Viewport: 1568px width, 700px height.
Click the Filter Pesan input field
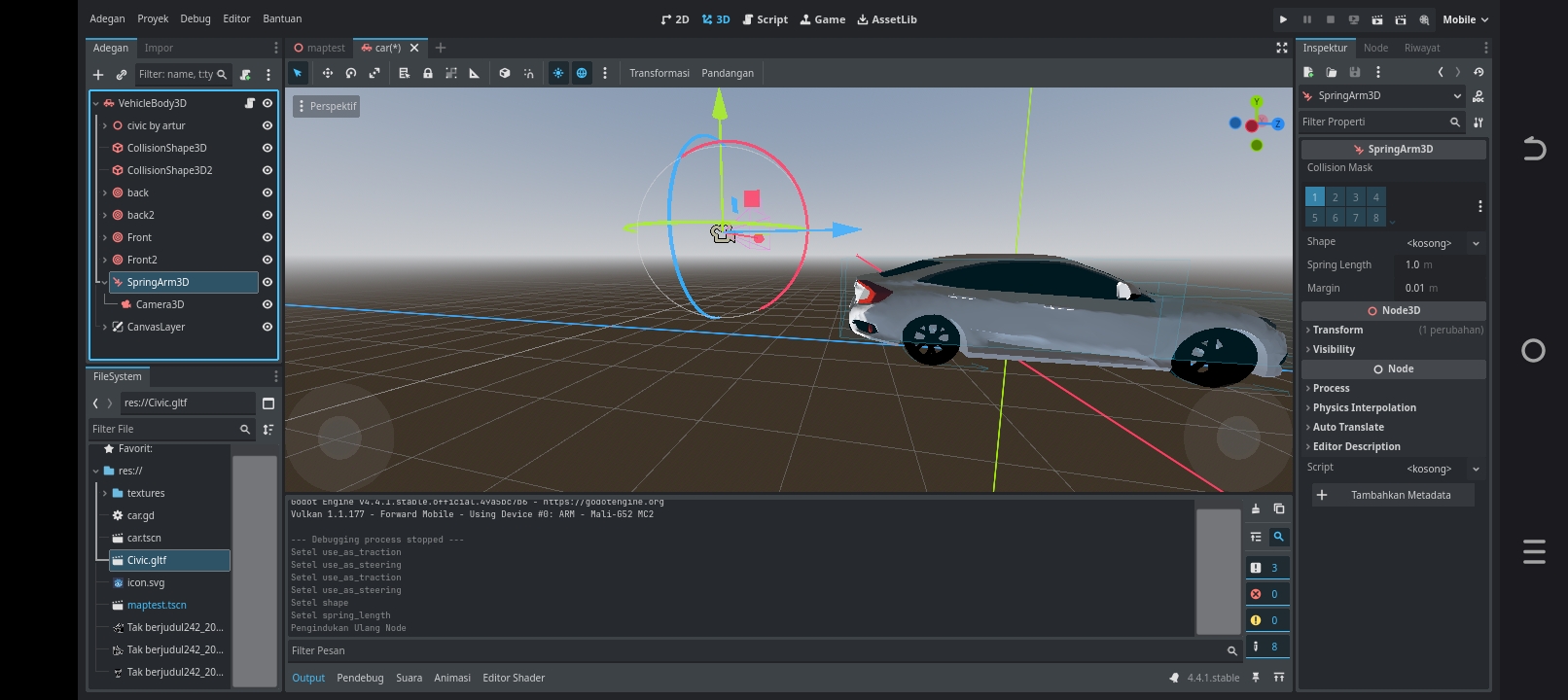tap(765, 650)
